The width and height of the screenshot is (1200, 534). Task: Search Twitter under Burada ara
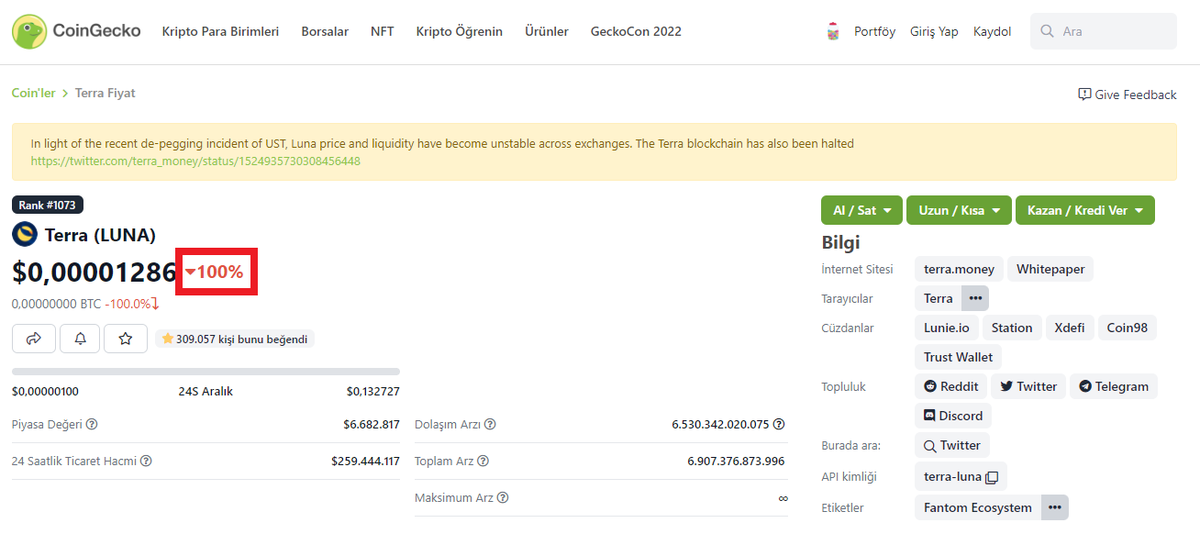[x=951, y=445]
